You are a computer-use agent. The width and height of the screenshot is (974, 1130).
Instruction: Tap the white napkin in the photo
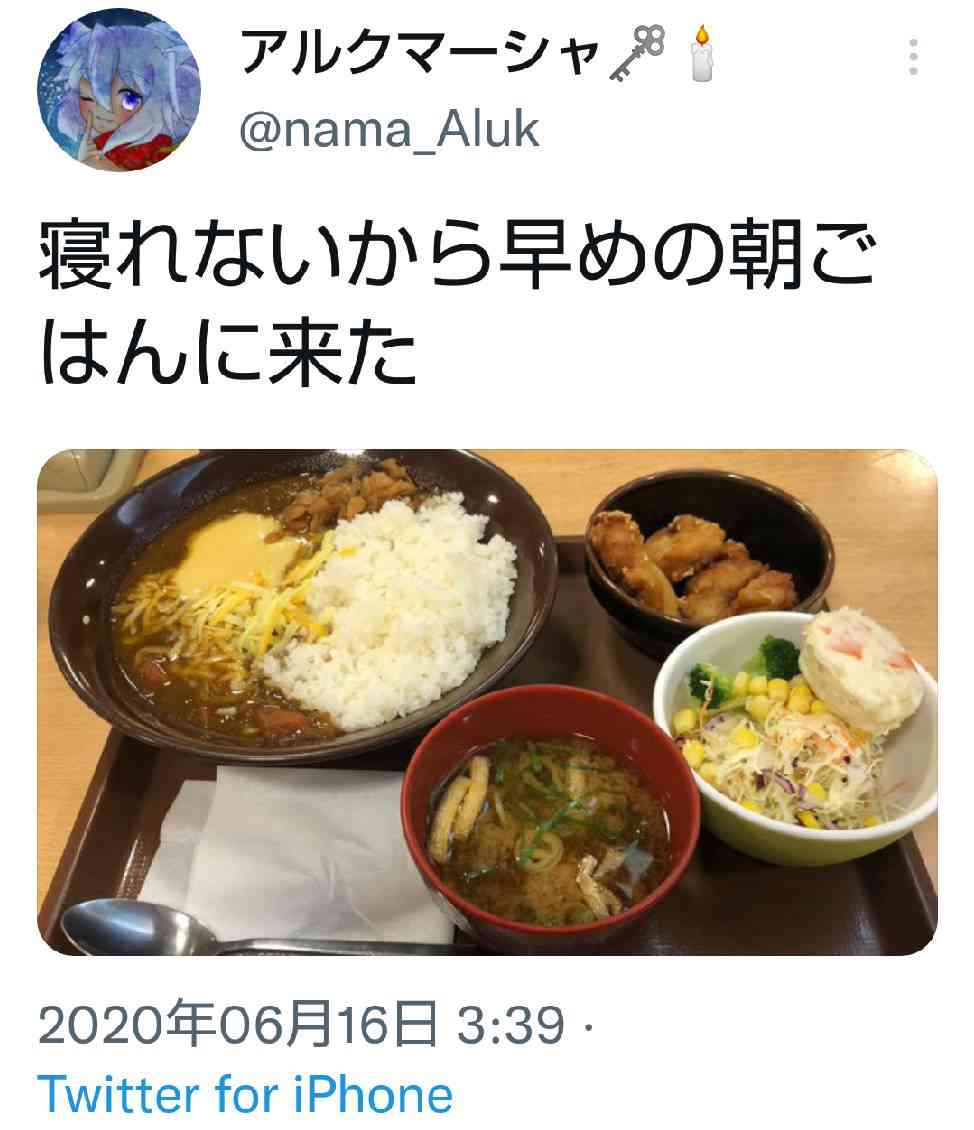click(288, 854)
